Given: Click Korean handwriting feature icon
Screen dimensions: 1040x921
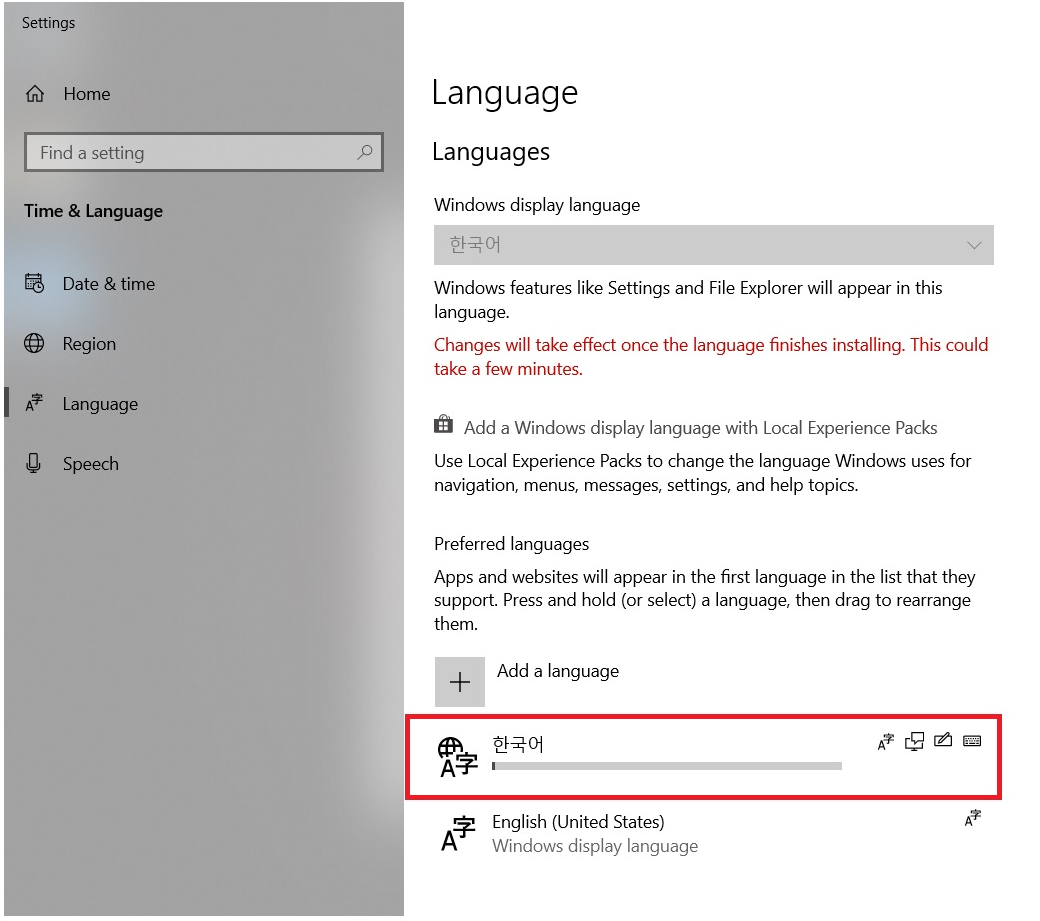Looking at the screenshot, I should 943,740.
